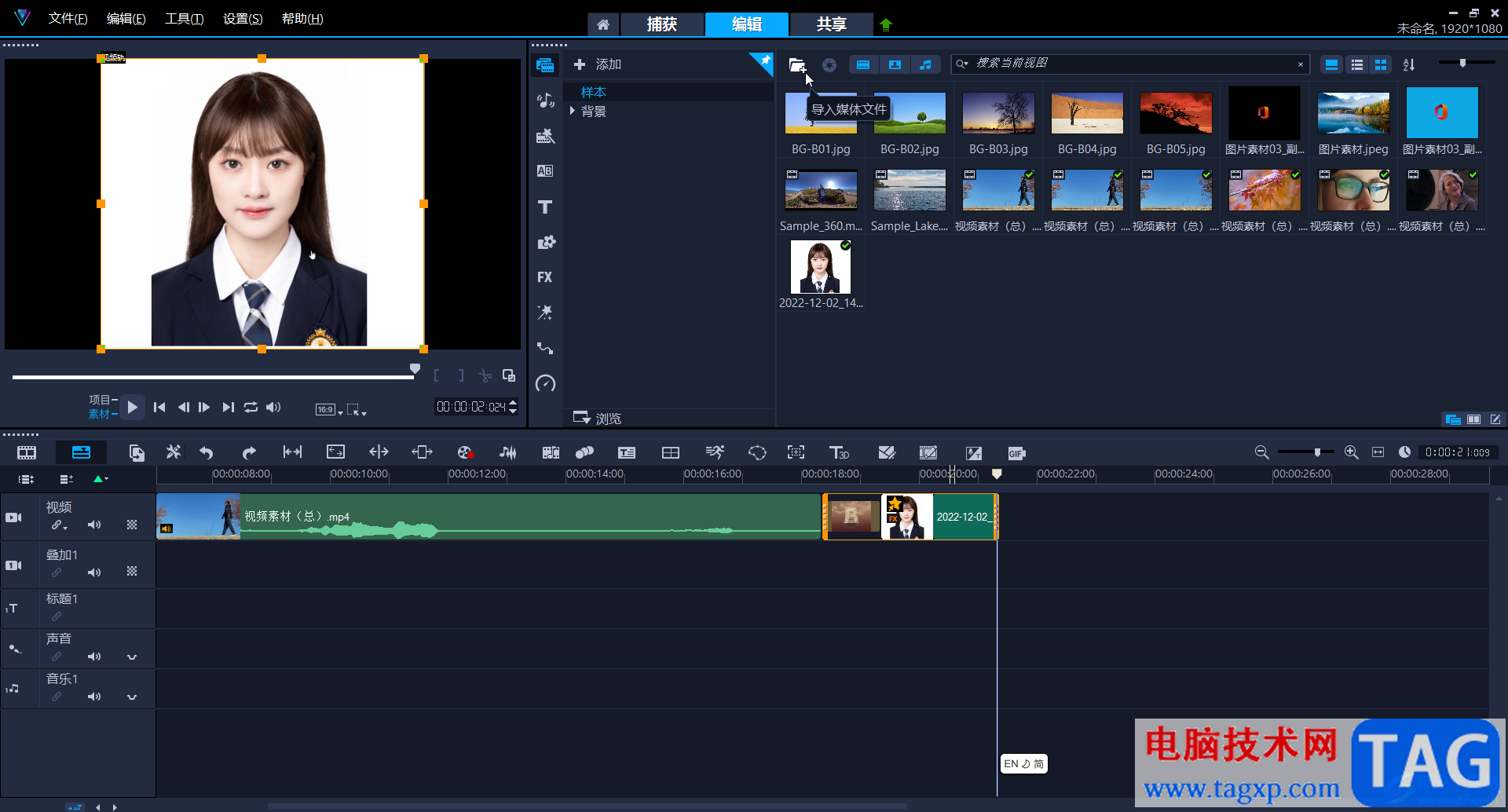Go to the home tab icon
The image size is (1508, 812).
pyautogui.click(x=603, y=24)
